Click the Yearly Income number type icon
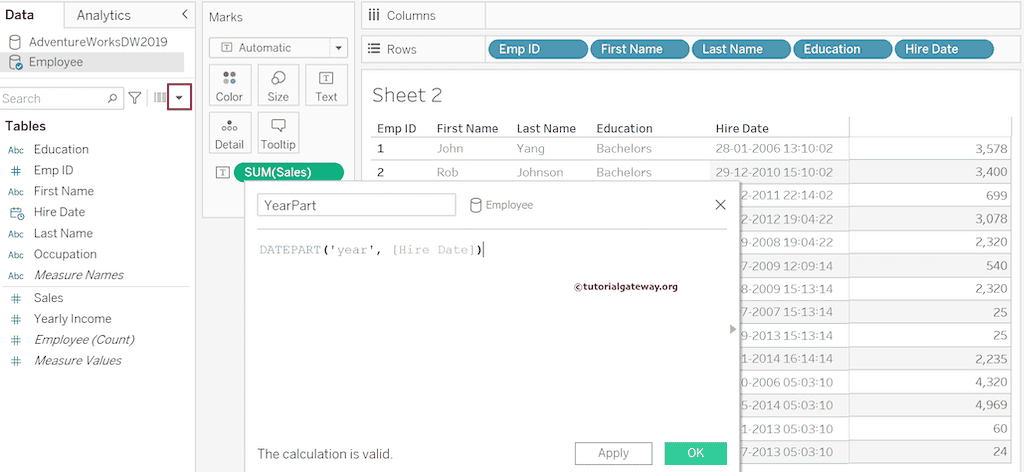Screen dimensions: 1024x472 coord(16,319)
